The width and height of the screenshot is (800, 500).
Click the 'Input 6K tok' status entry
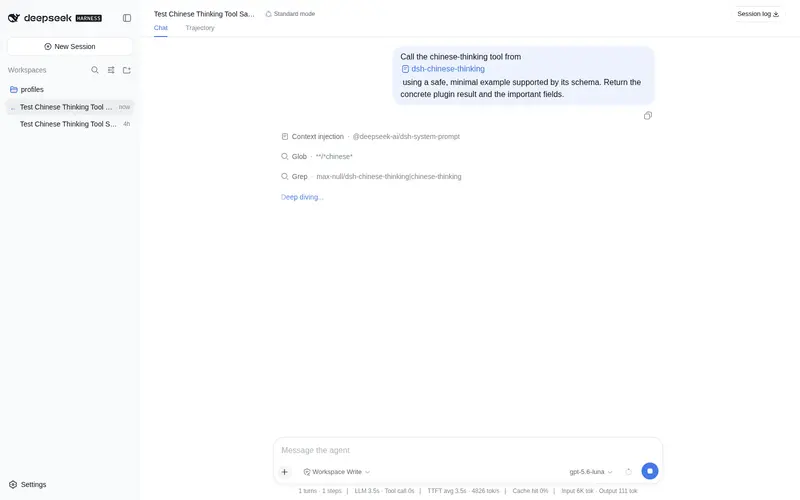click(x=578, y=491)
